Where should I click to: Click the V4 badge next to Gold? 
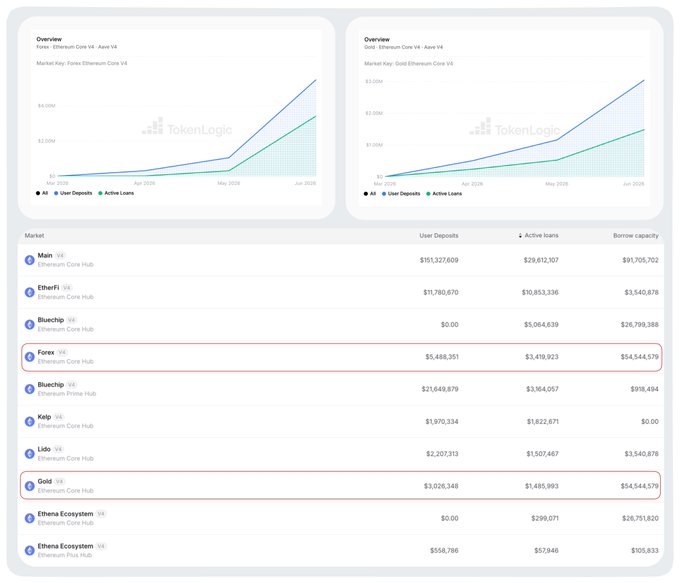point(59,481)
